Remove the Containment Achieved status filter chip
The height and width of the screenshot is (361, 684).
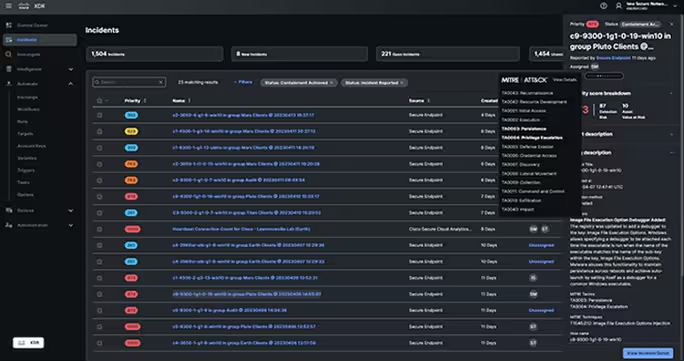click(331, 82)
